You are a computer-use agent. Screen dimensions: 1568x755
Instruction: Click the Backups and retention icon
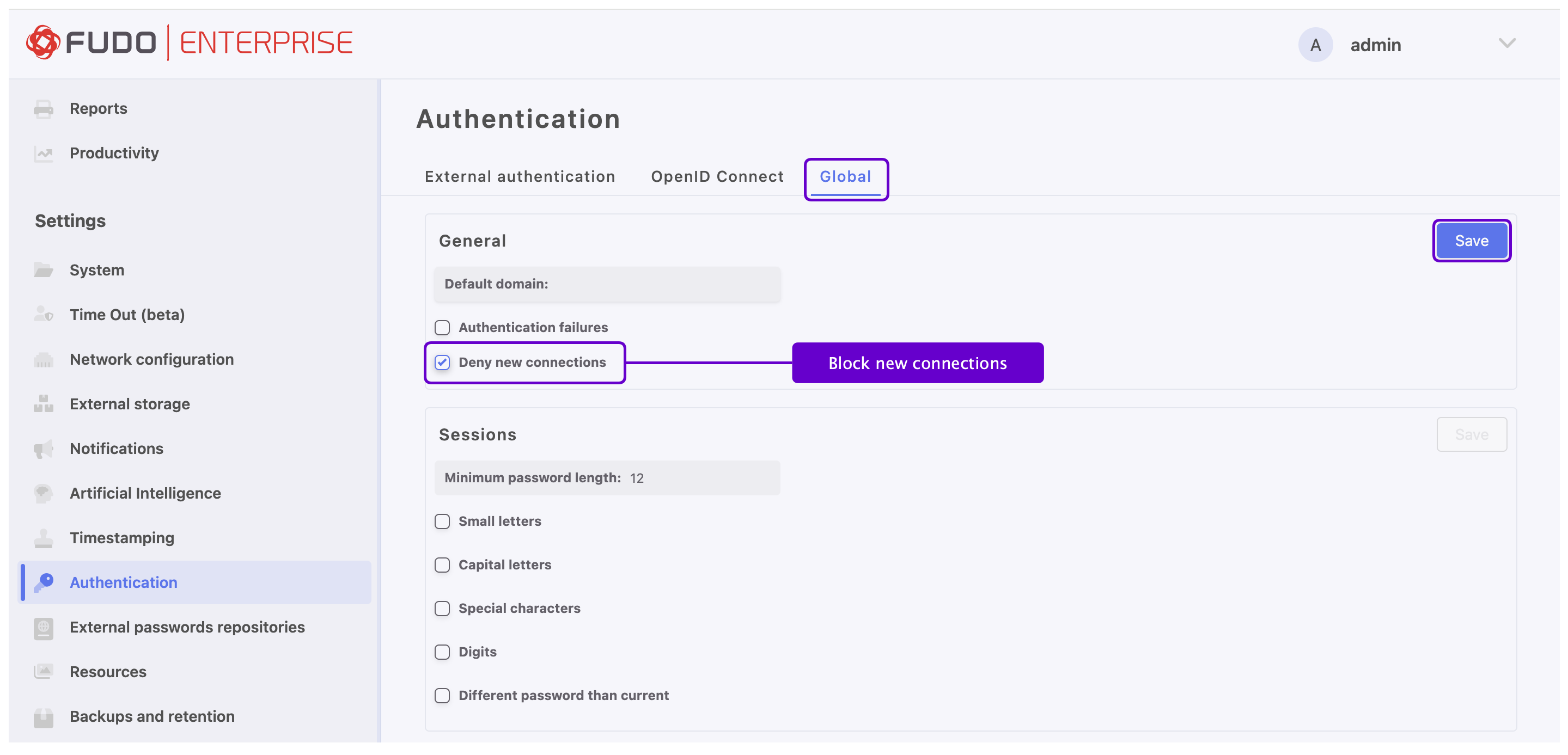[43, 717]
